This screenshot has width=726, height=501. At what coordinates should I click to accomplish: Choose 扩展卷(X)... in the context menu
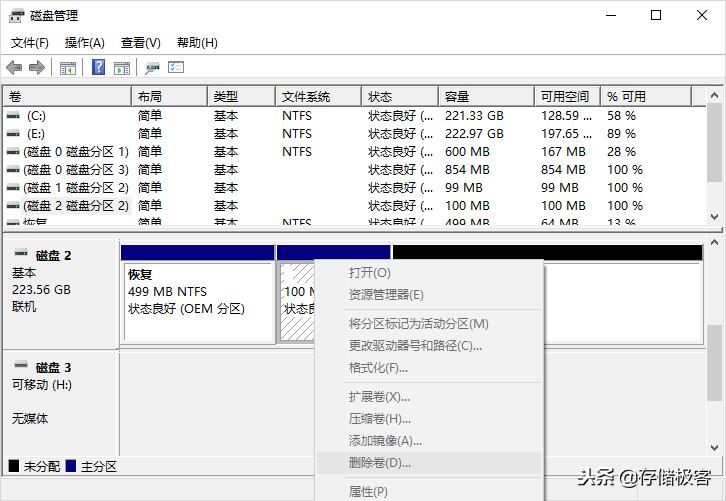click(x=429, y=397)
